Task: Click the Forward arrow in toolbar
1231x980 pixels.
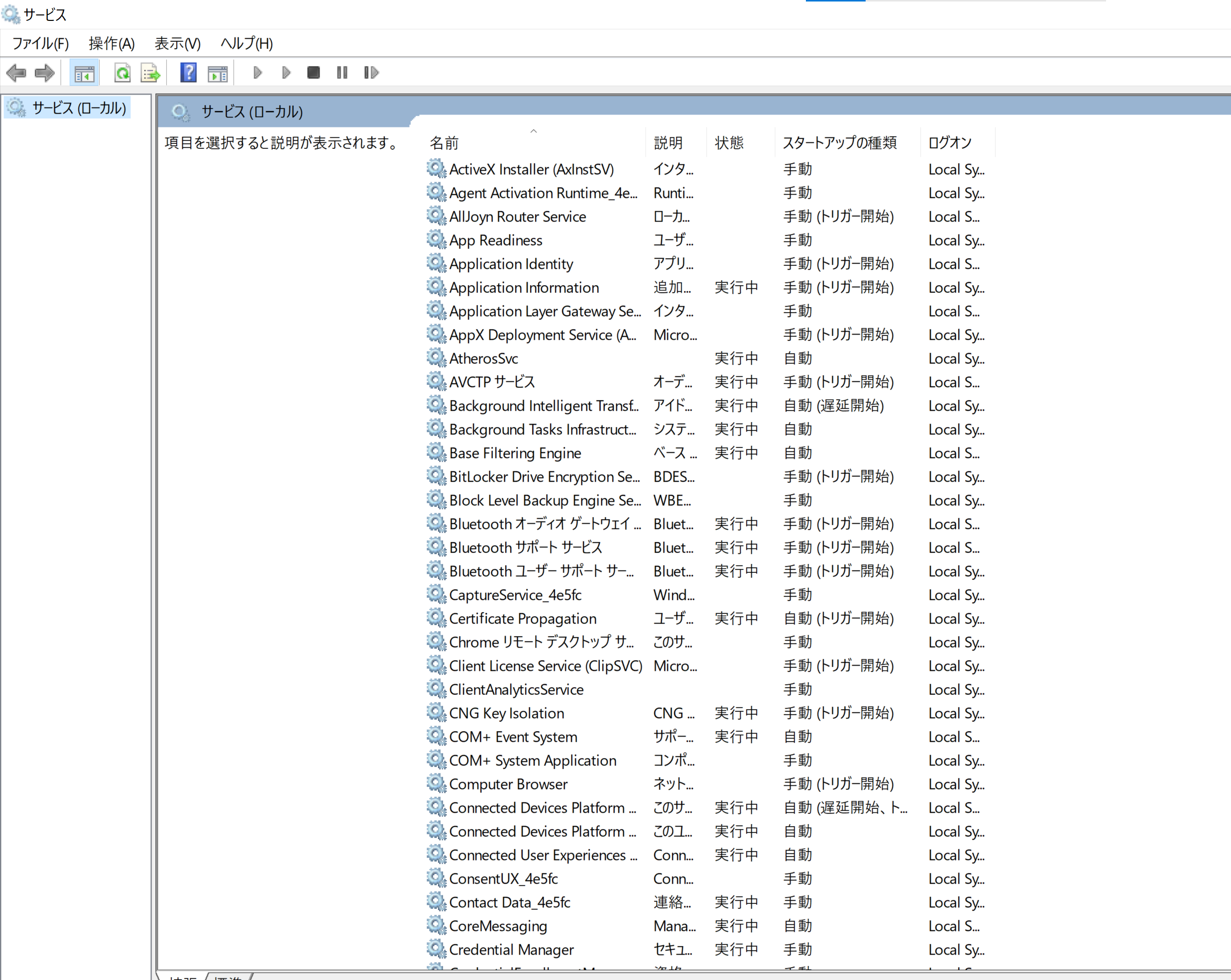Action: click(x=44, y=73)
